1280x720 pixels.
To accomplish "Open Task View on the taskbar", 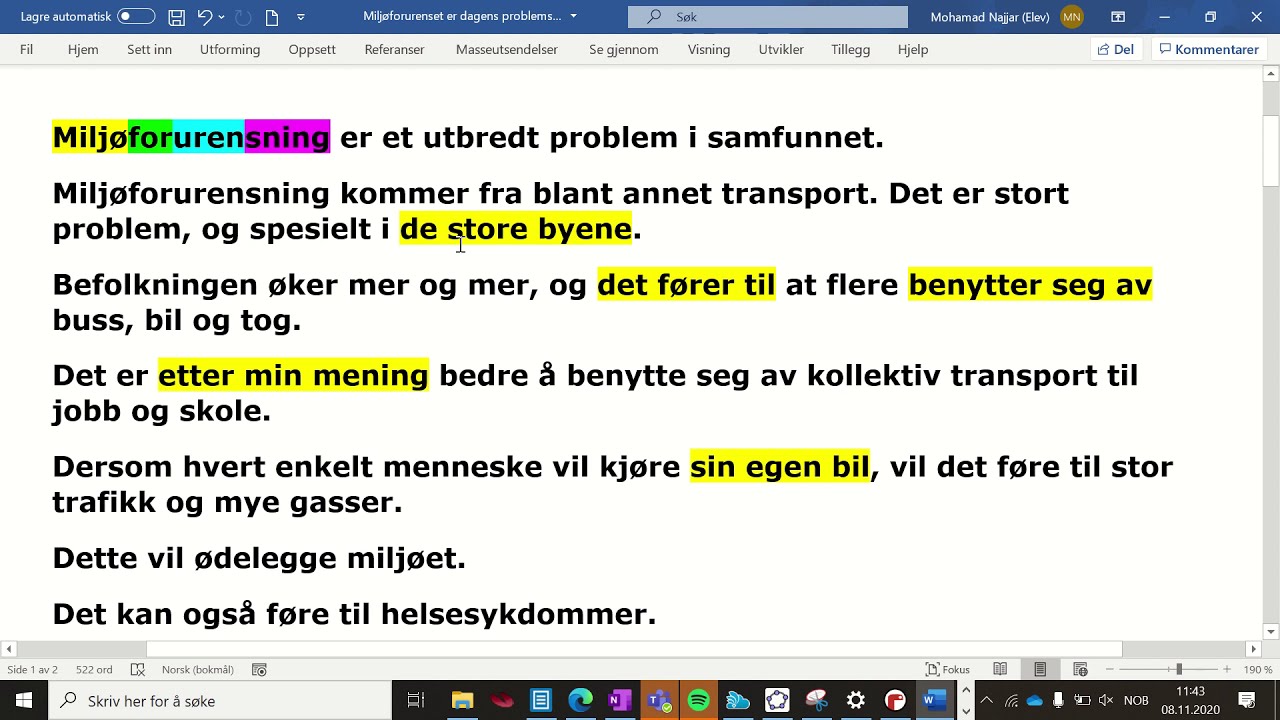I will [416, 701].
